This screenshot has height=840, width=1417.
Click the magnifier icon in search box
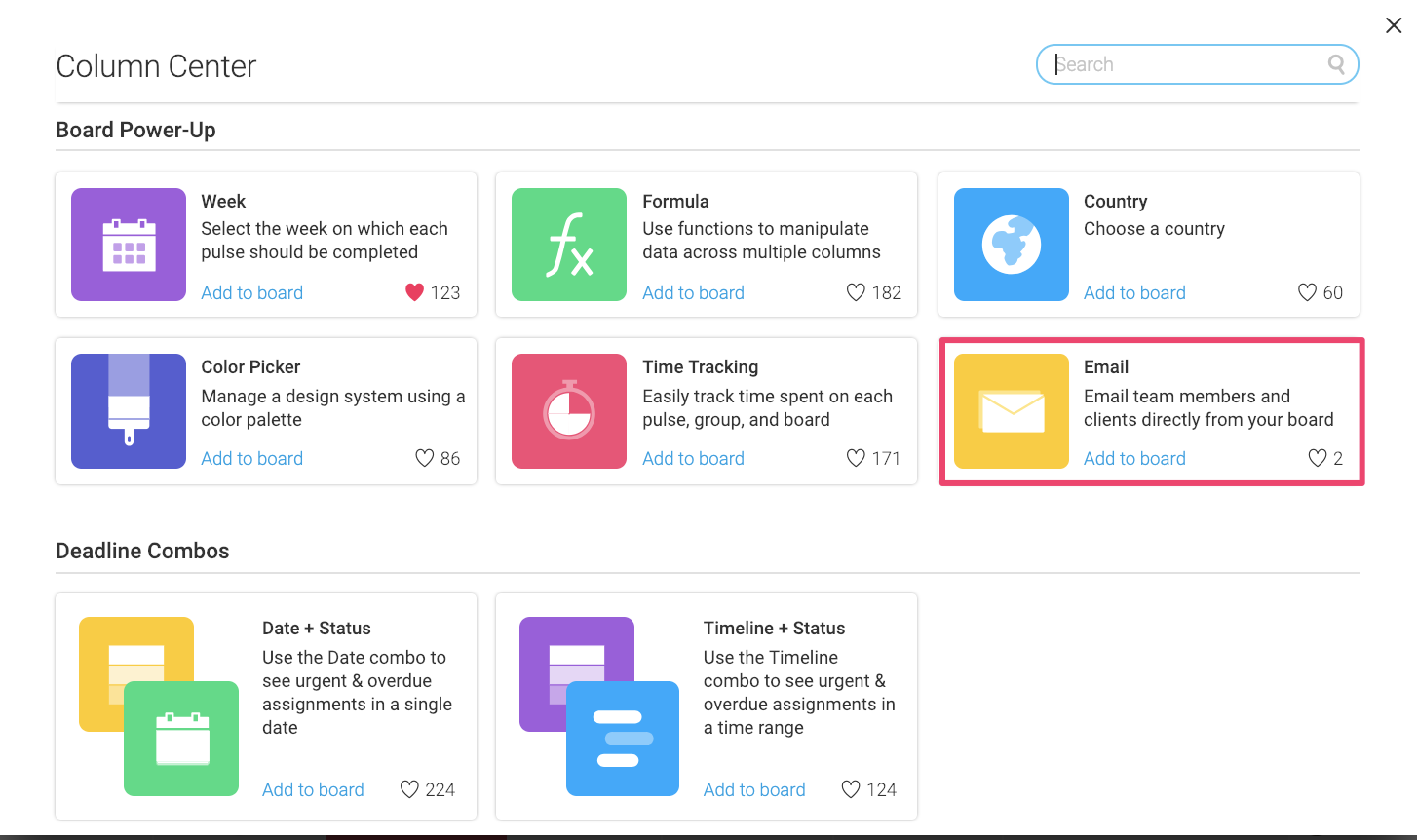(x=1336, y=64)
